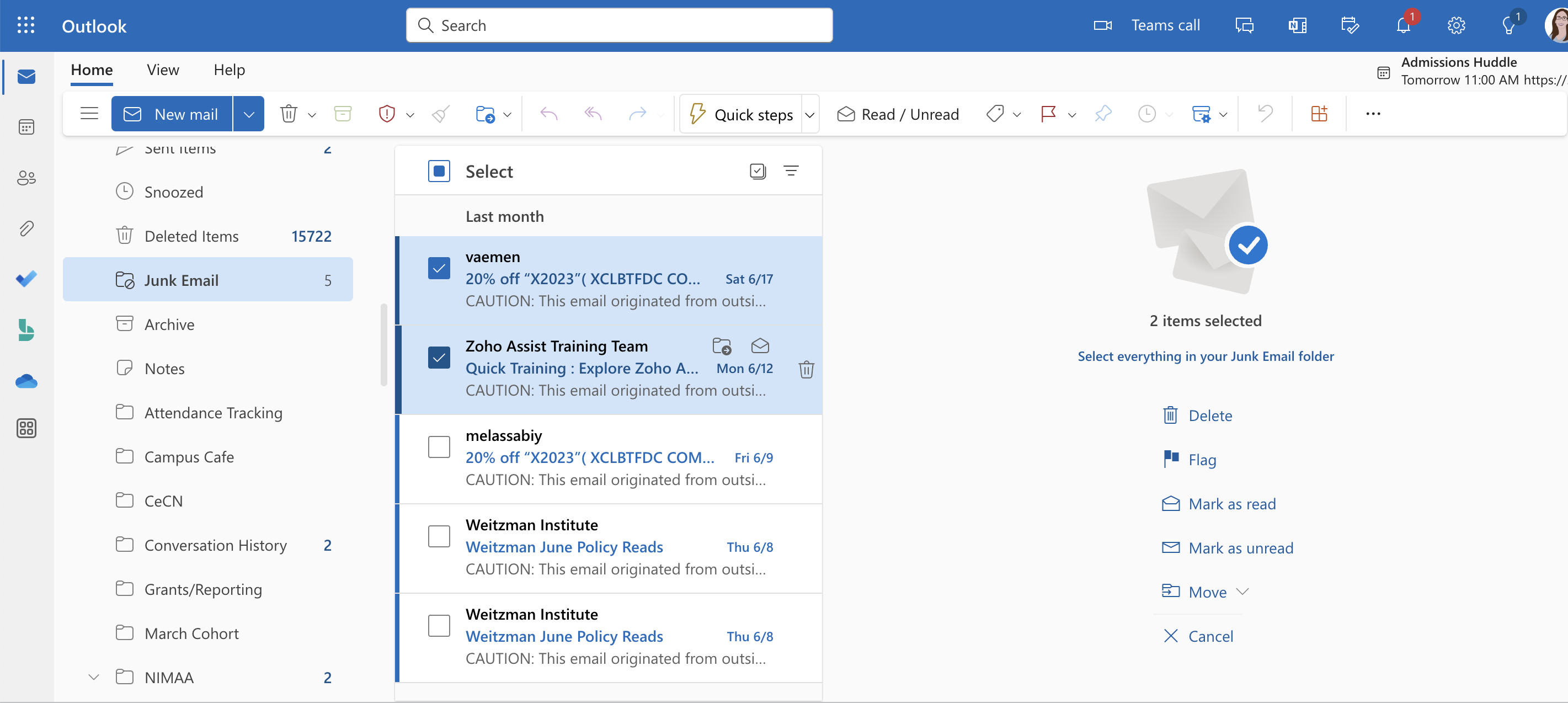Click the Sweep broom icon
The height and width of the screenshot is (703, 1568).
point(441,114)
